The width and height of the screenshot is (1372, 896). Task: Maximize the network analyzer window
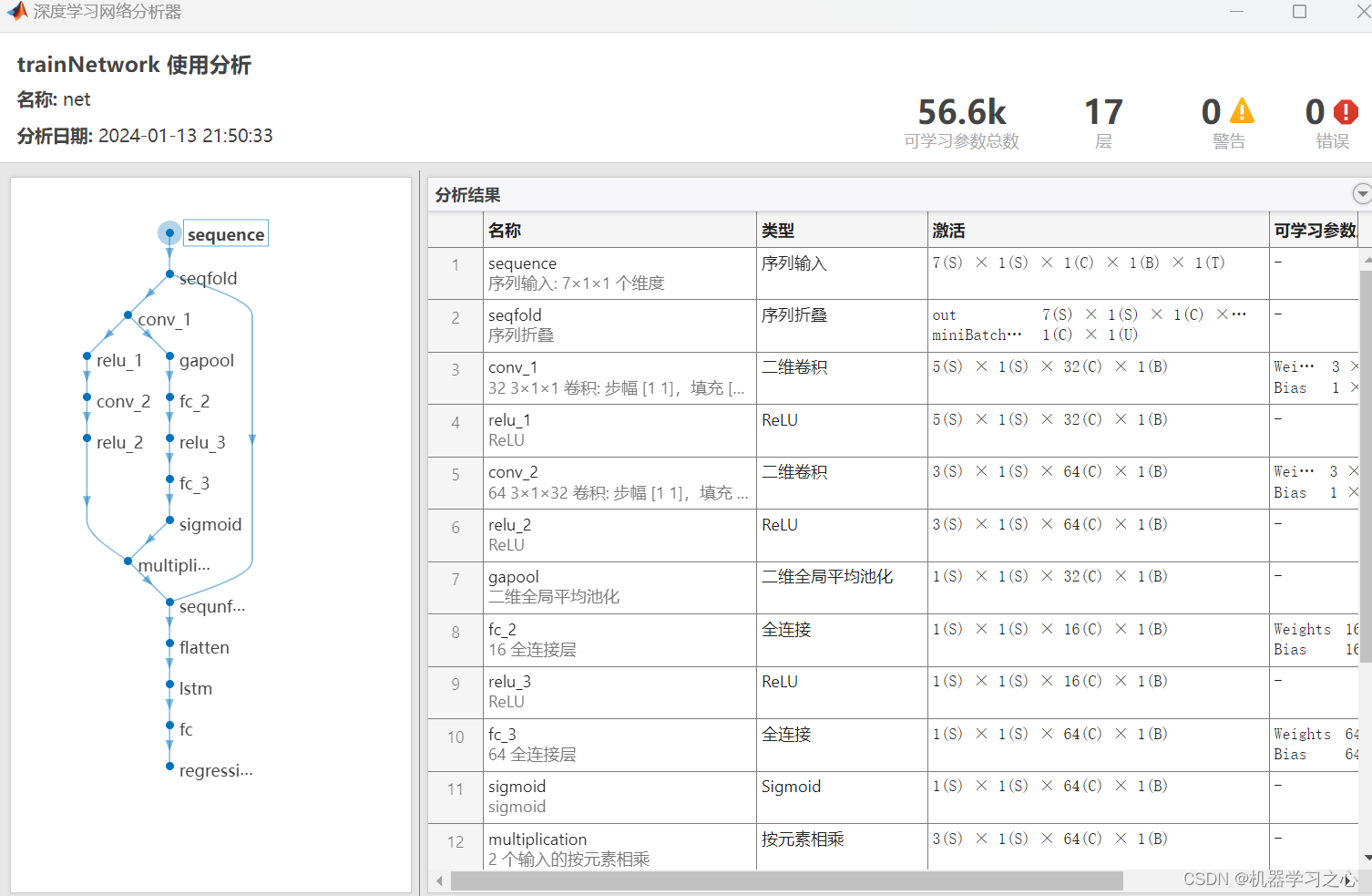(x=1300, y=11)
